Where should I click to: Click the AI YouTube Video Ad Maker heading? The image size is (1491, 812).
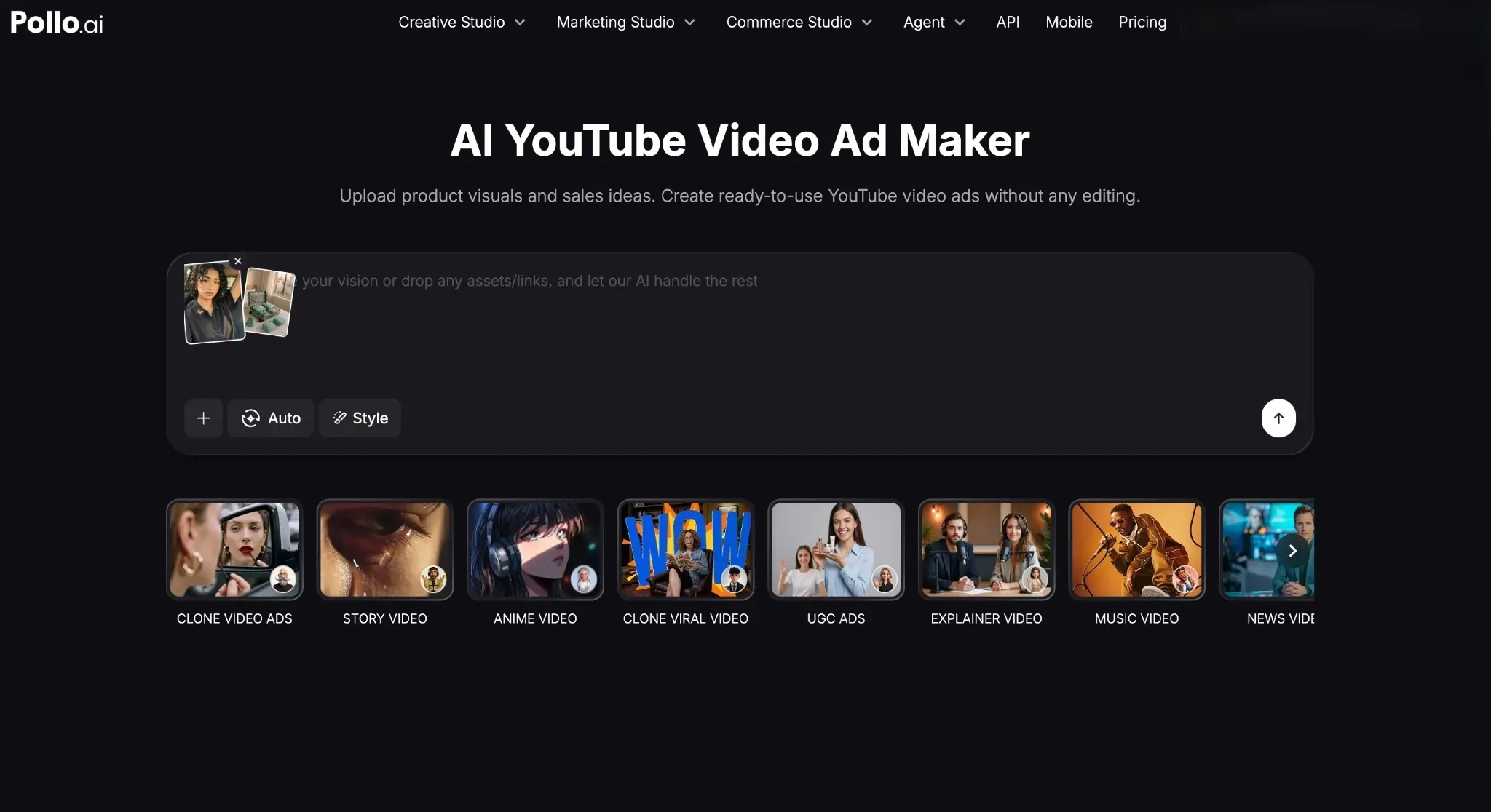click(x=740, y=140)
